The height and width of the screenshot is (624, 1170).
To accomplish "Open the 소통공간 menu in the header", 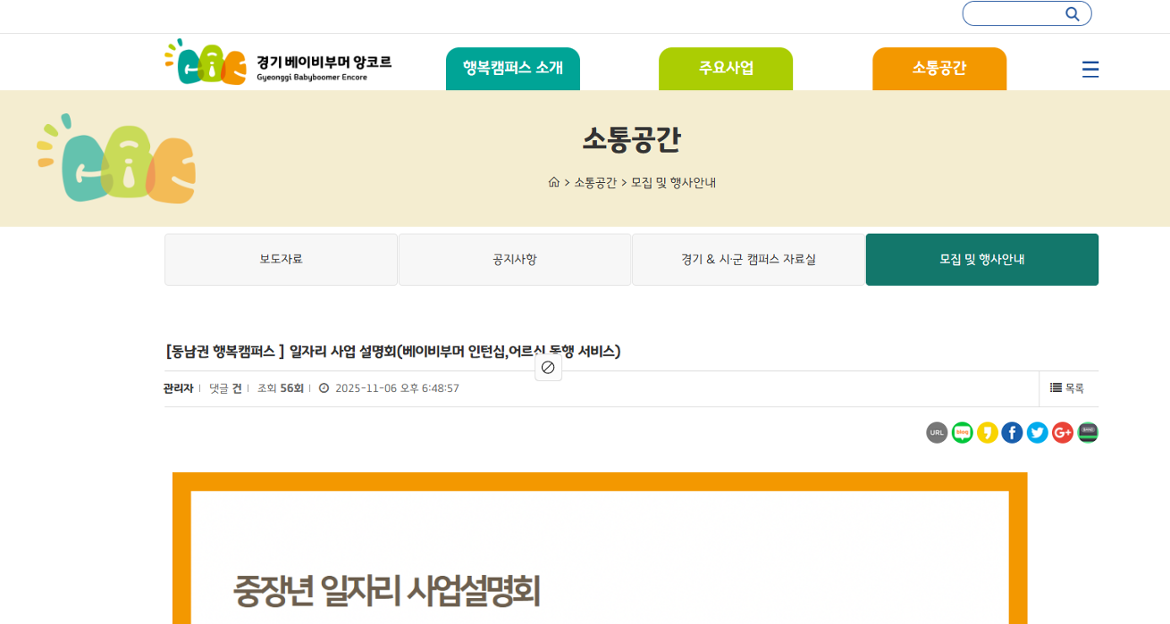I will coord(939,69).
